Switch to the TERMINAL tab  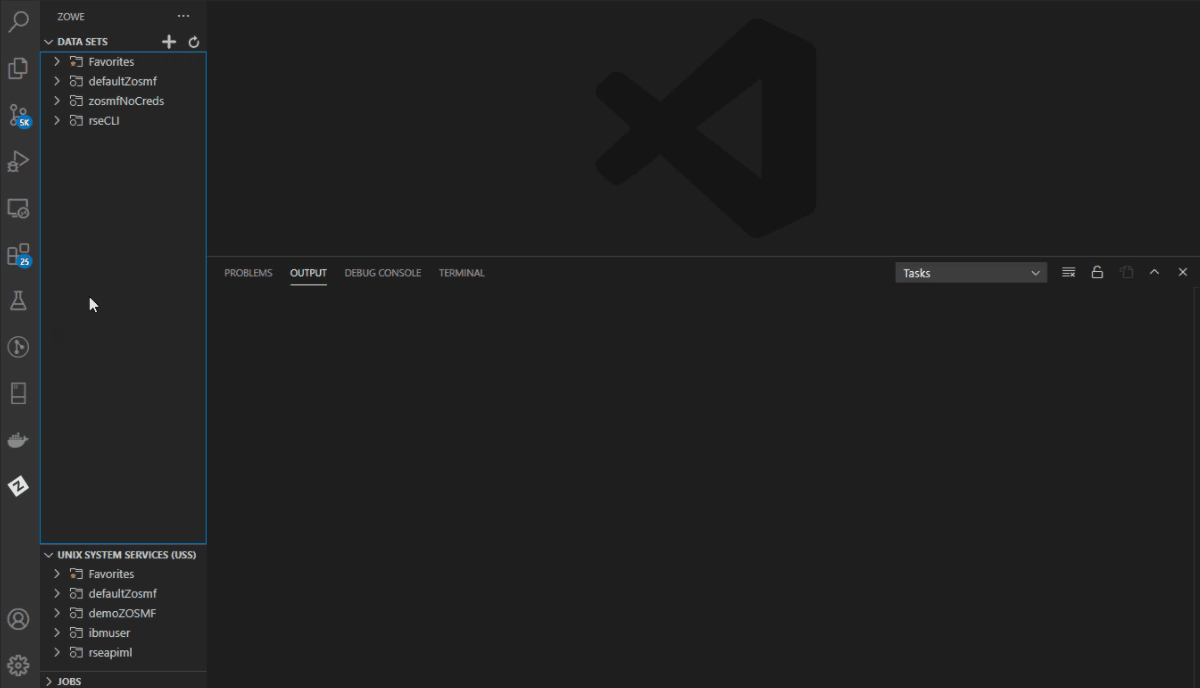[461, 272]
